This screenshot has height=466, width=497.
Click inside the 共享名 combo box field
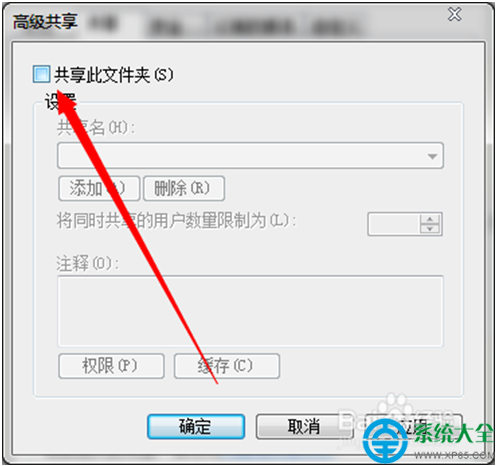click(x=250, y=156)
